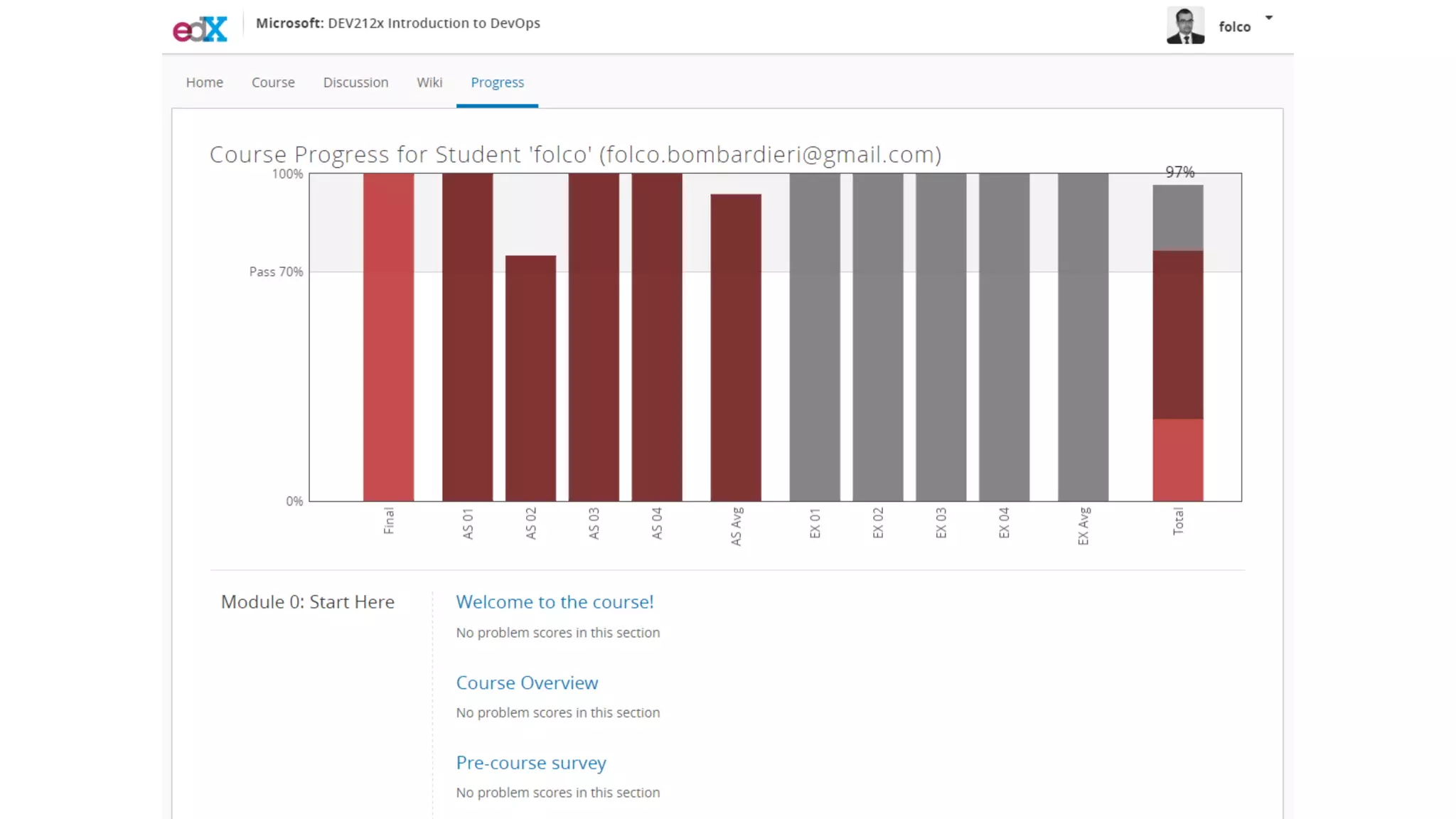Select the Progress tab
Viewport: 1456px width, 819px height.
coord(497,82)
